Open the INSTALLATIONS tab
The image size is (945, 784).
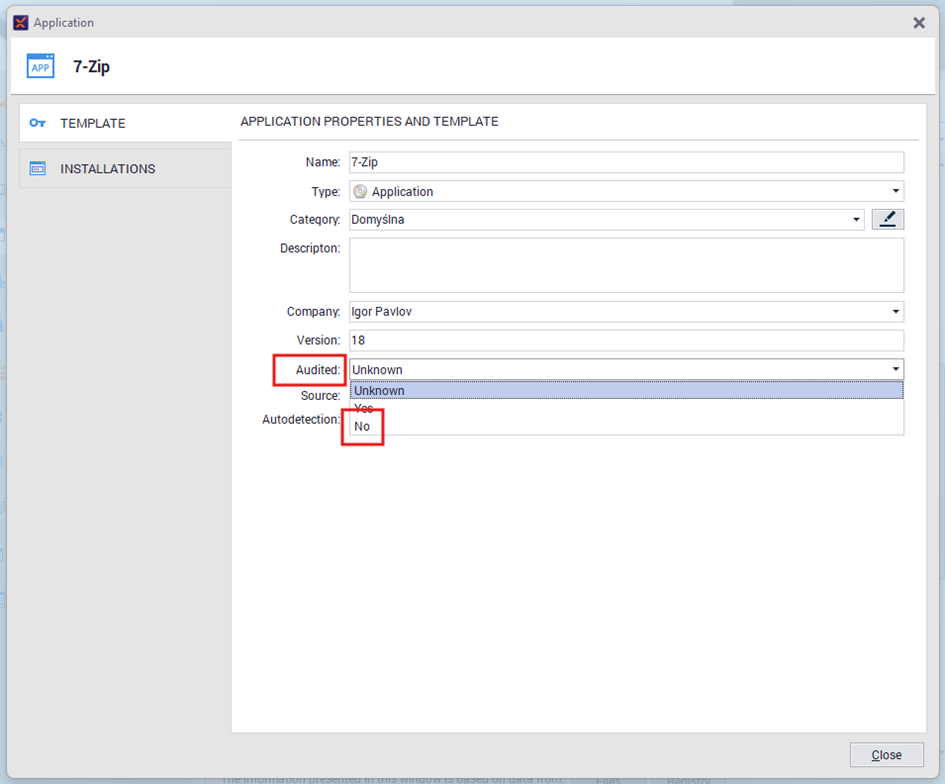coord(108,169)
